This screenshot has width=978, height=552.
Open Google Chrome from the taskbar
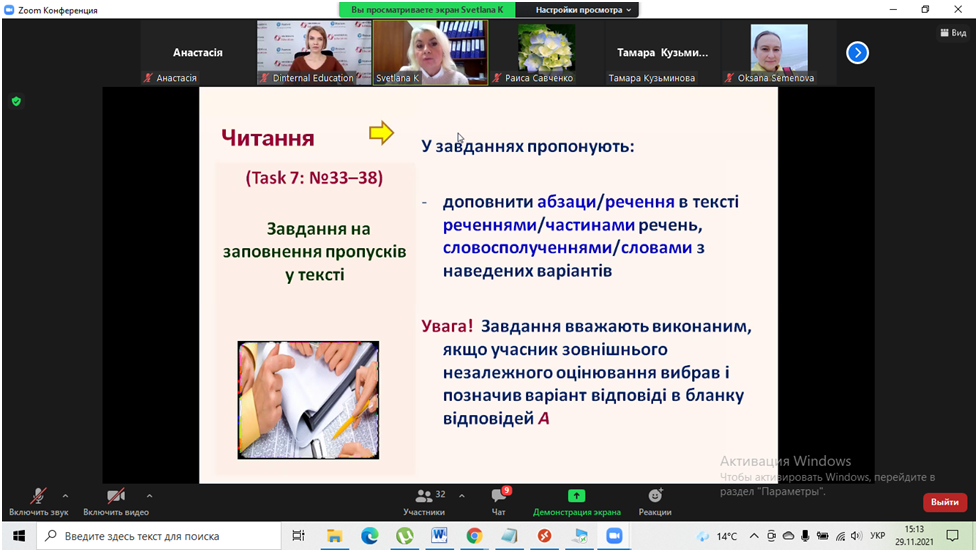tap(474, 536)
